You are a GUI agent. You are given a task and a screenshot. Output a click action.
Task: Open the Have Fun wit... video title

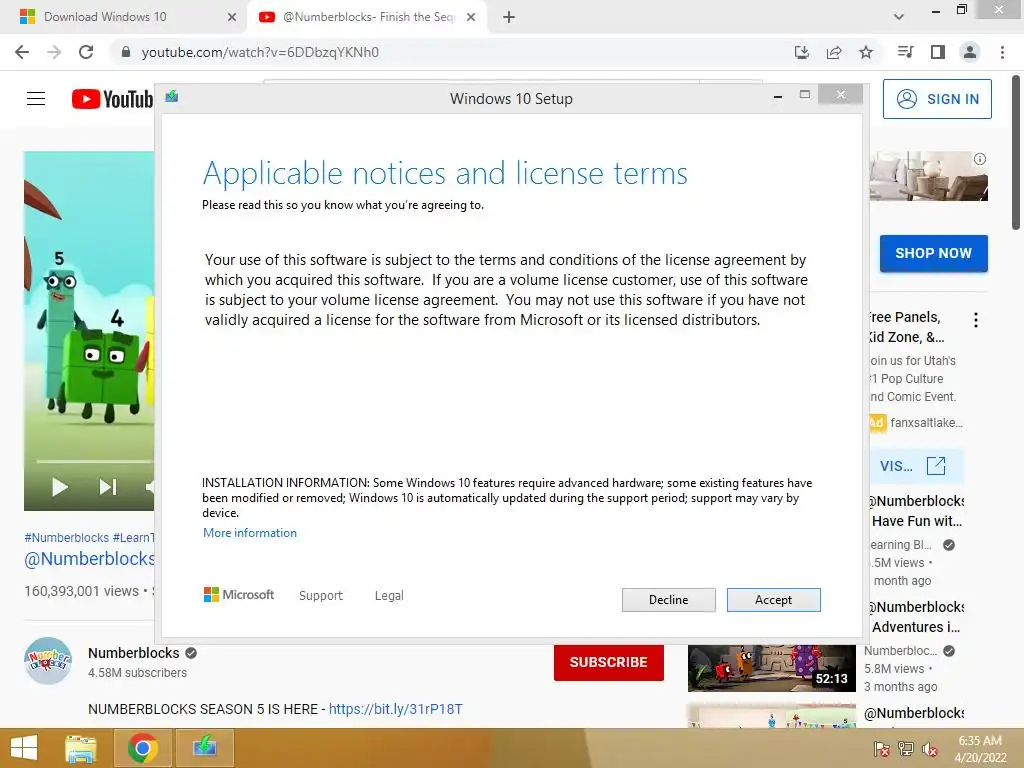917,511
